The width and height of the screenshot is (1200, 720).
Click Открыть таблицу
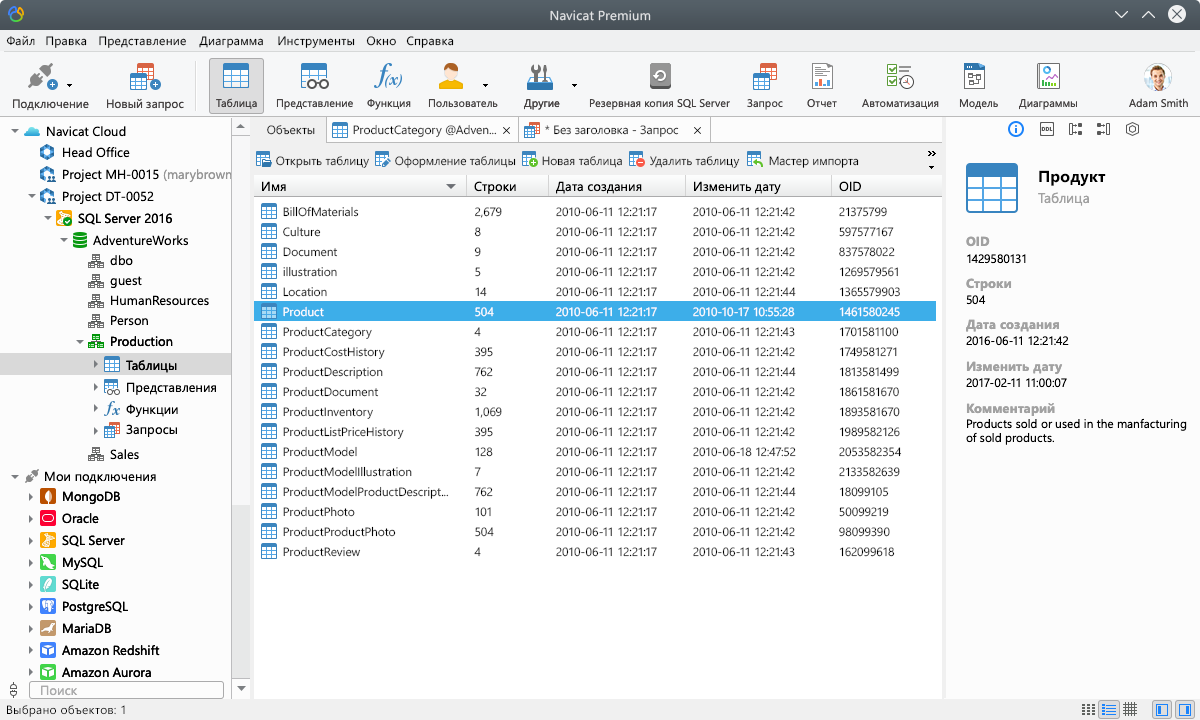pos(312,160)
